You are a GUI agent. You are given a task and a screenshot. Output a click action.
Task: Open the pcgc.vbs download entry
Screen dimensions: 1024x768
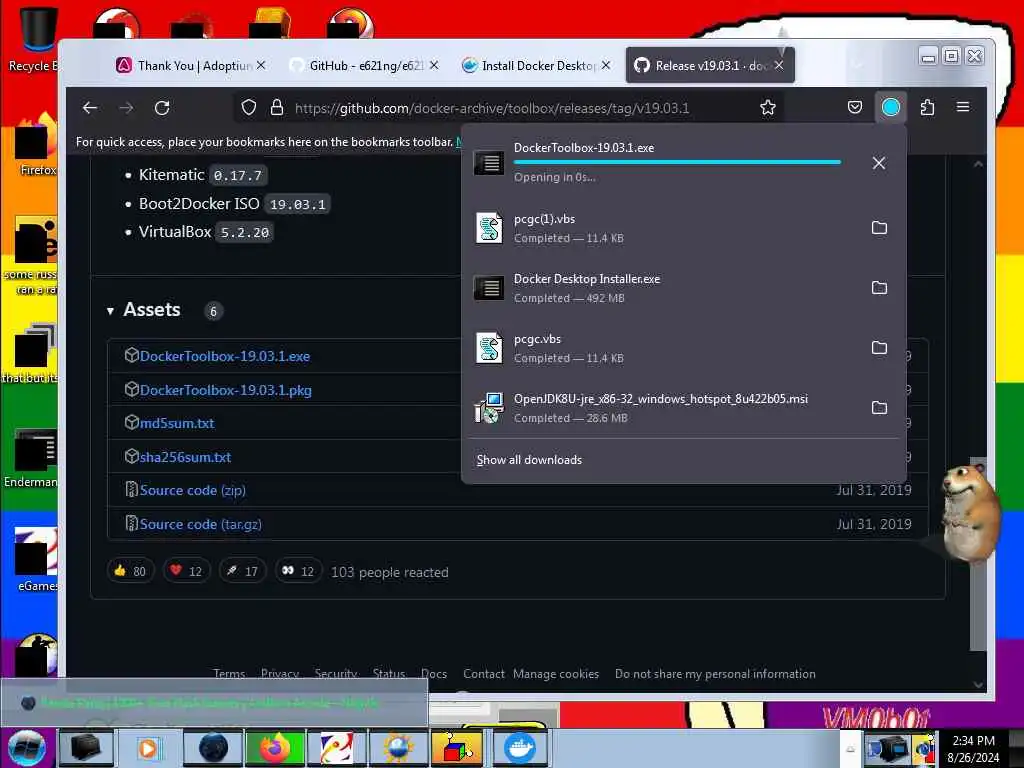click(660, 348)
